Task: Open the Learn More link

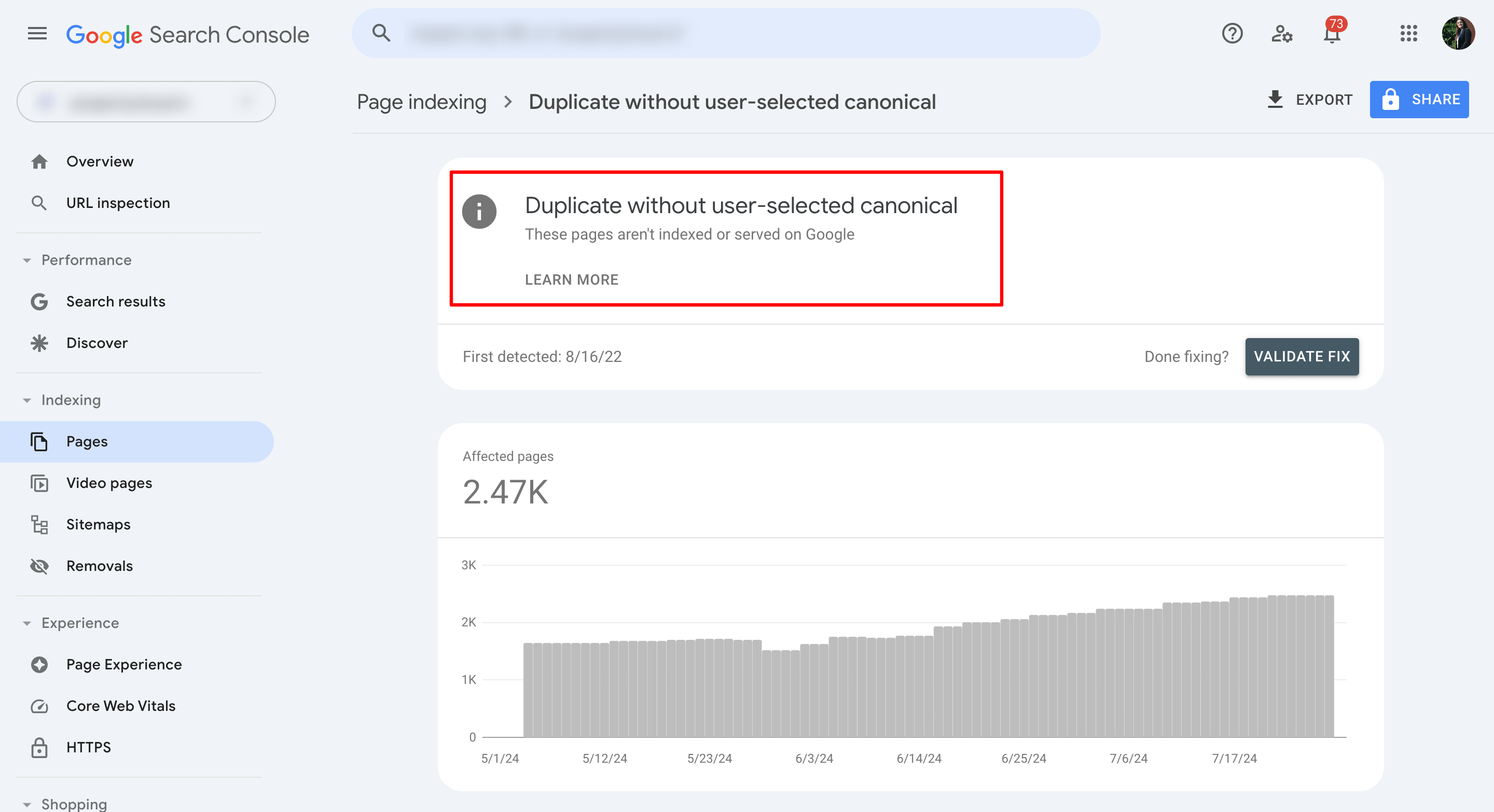Action: [571, 280]
